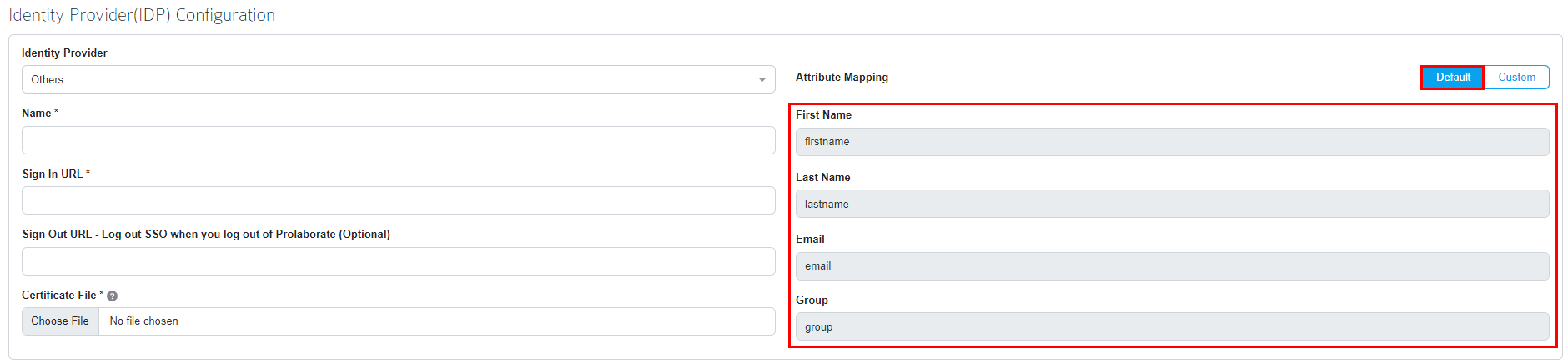Click the 'Name *' field label

tap(40, 113)
